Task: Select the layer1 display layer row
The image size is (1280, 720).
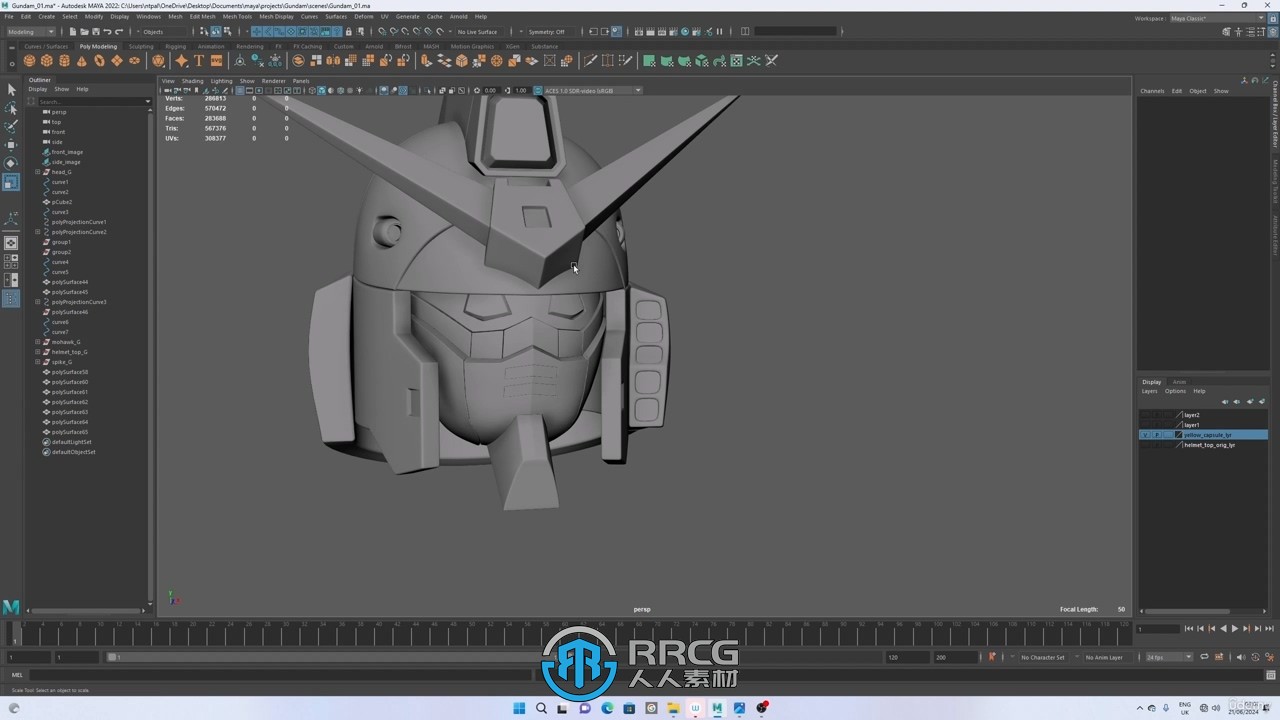Action: point(1204,425)
